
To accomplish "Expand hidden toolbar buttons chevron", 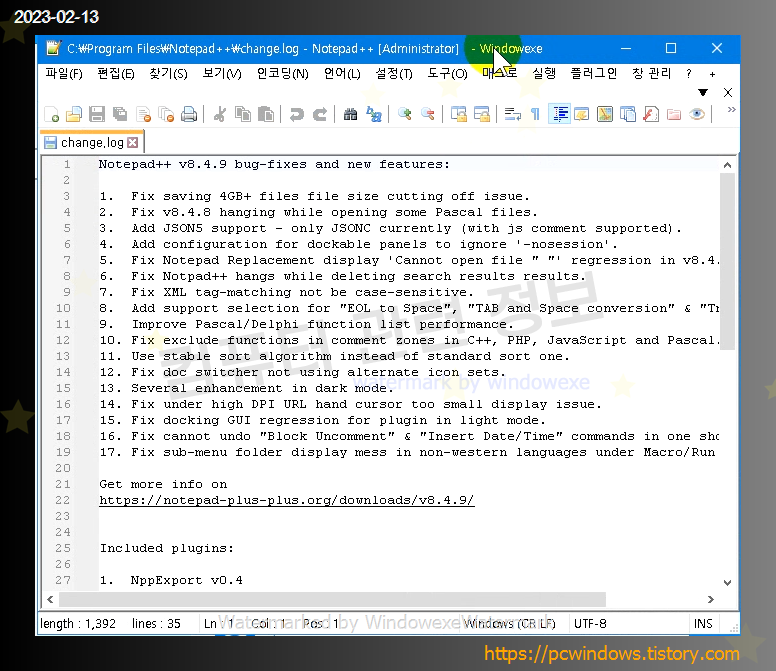I will point(731,109).
